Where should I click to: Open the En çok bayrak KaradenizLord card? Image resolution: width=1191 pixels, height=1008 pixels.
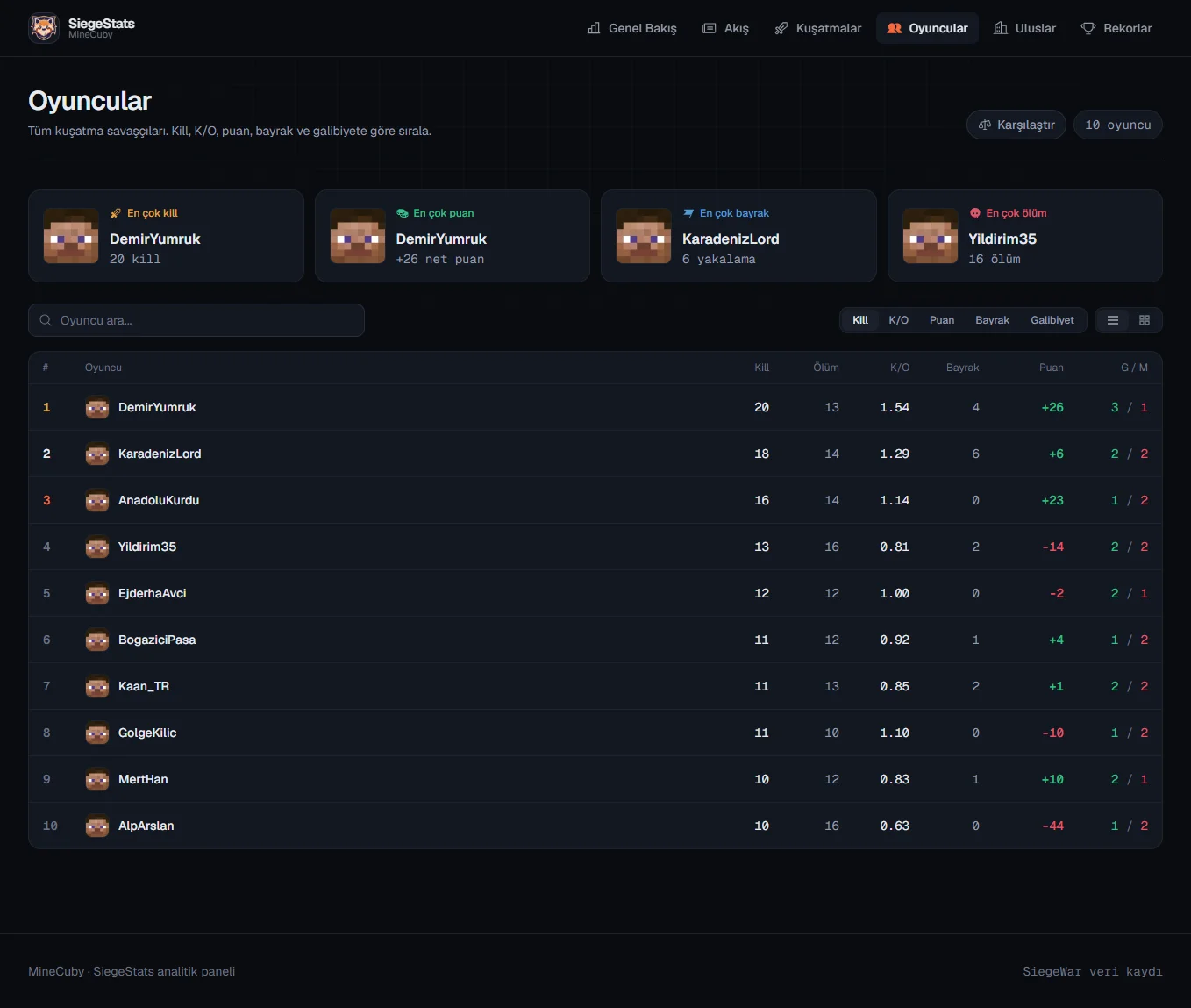(x=738, y=236)
